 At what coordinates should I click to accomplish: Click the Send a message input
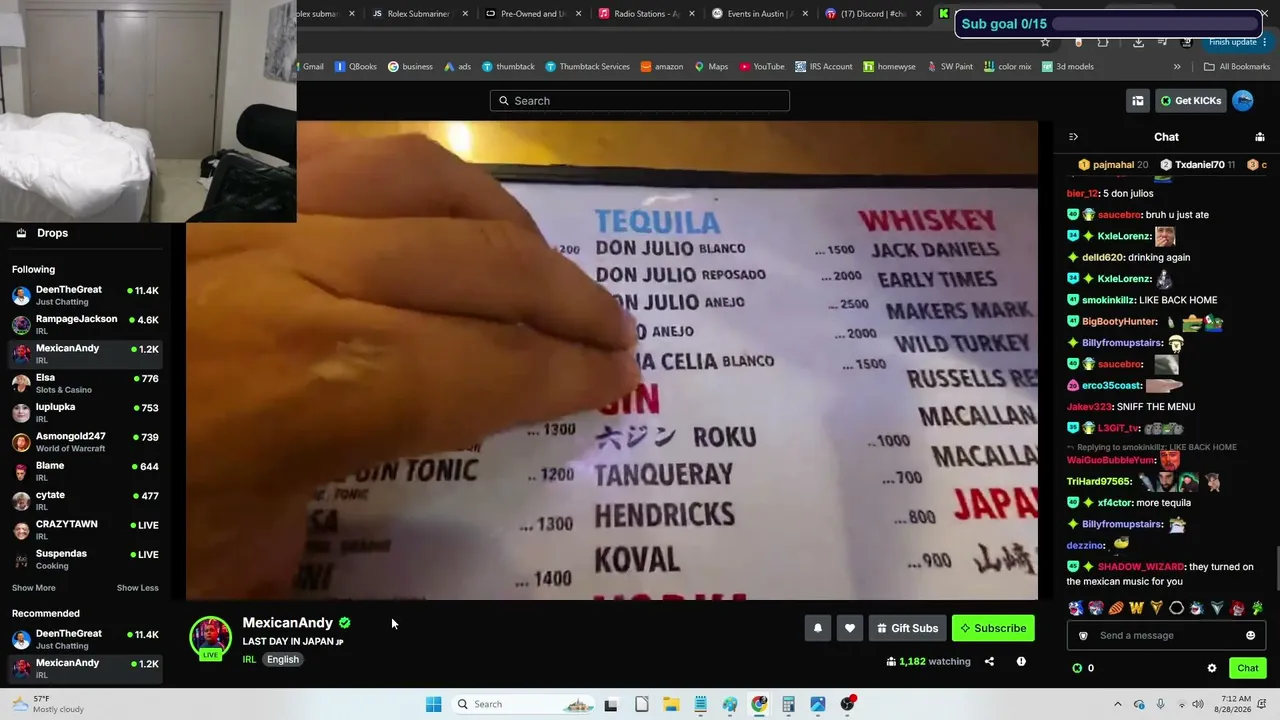pyautogui.click(x=1165, y=635)
